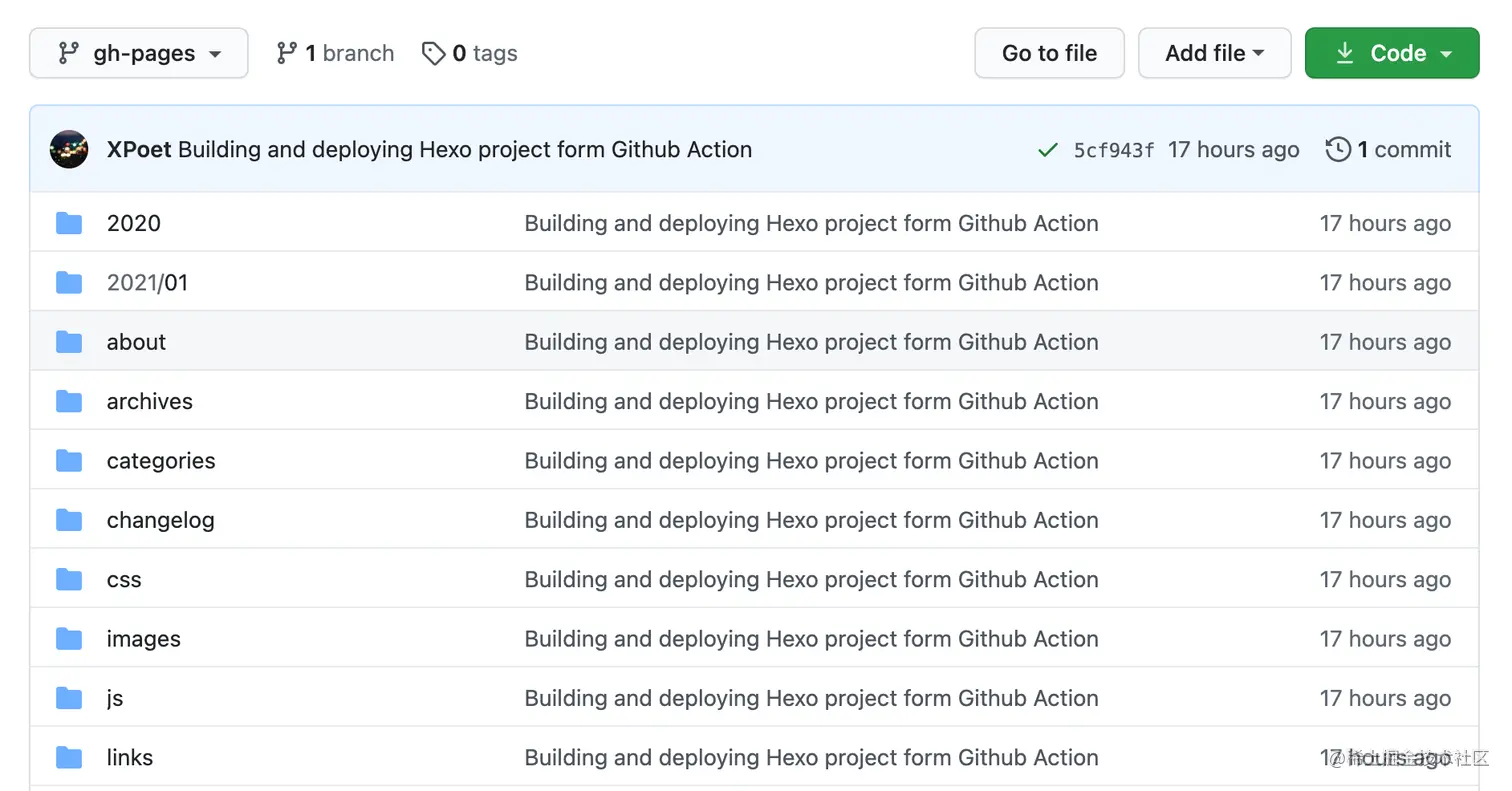
Task: Open the archives directory
Action: pos(149,401)
